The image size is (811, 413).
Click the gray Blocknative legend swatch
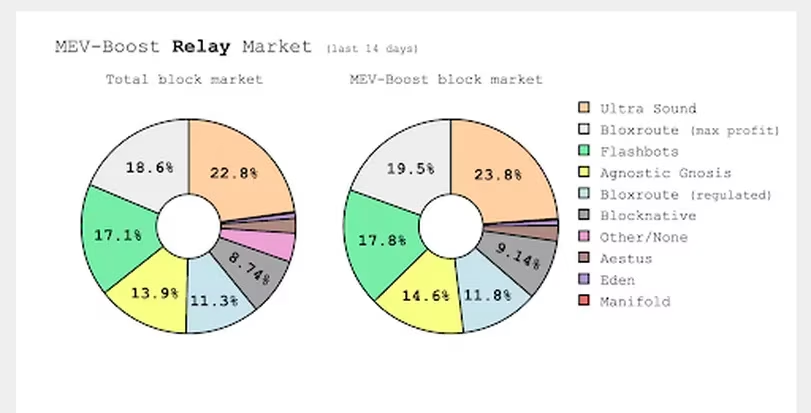pyautogui.click(x=584, y=215)
